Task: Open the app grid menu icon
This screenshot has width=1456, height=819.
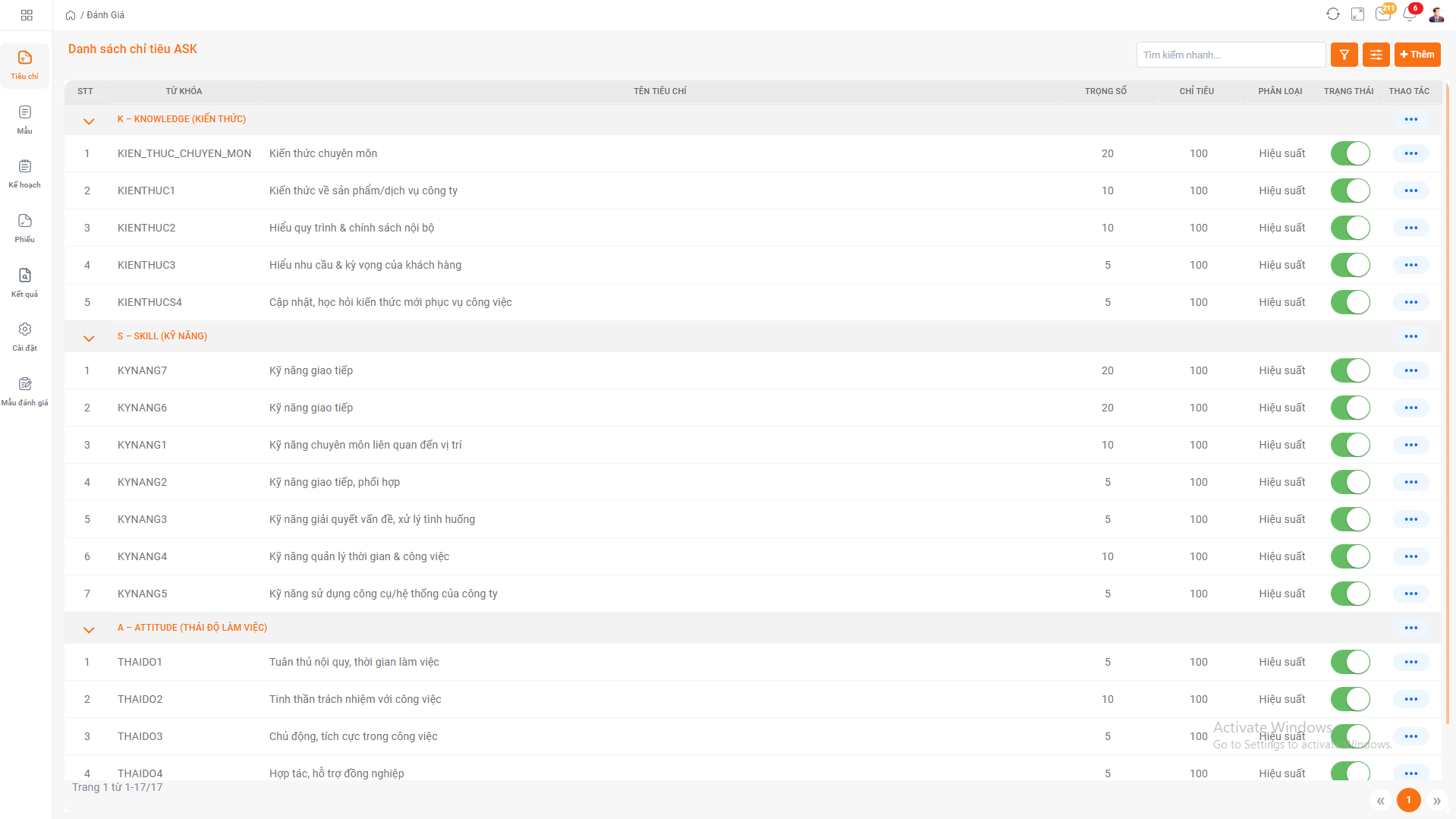Action: (x=27, y=15)
